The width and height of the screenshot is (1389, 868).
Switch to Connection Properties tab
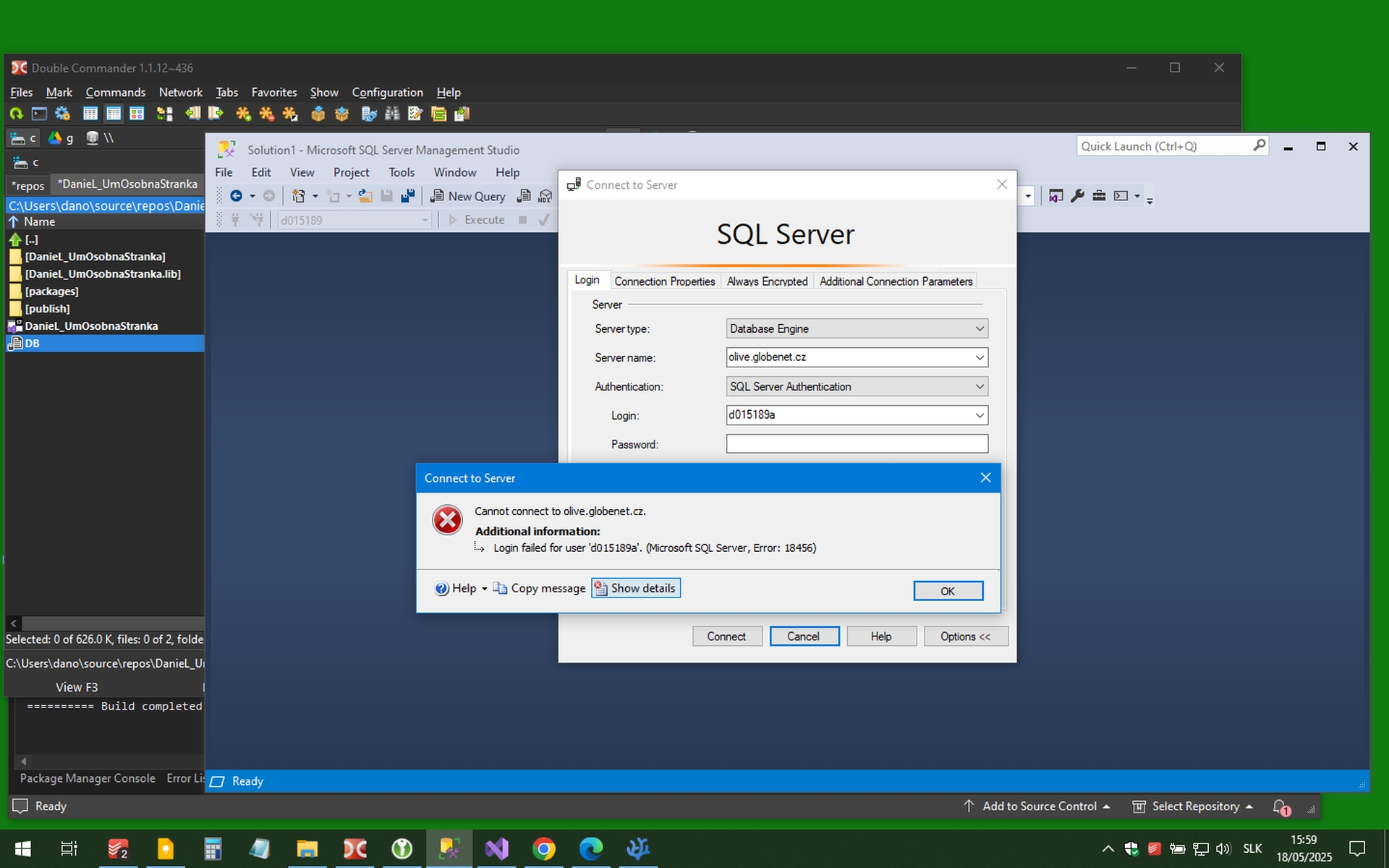click(664, 281)
